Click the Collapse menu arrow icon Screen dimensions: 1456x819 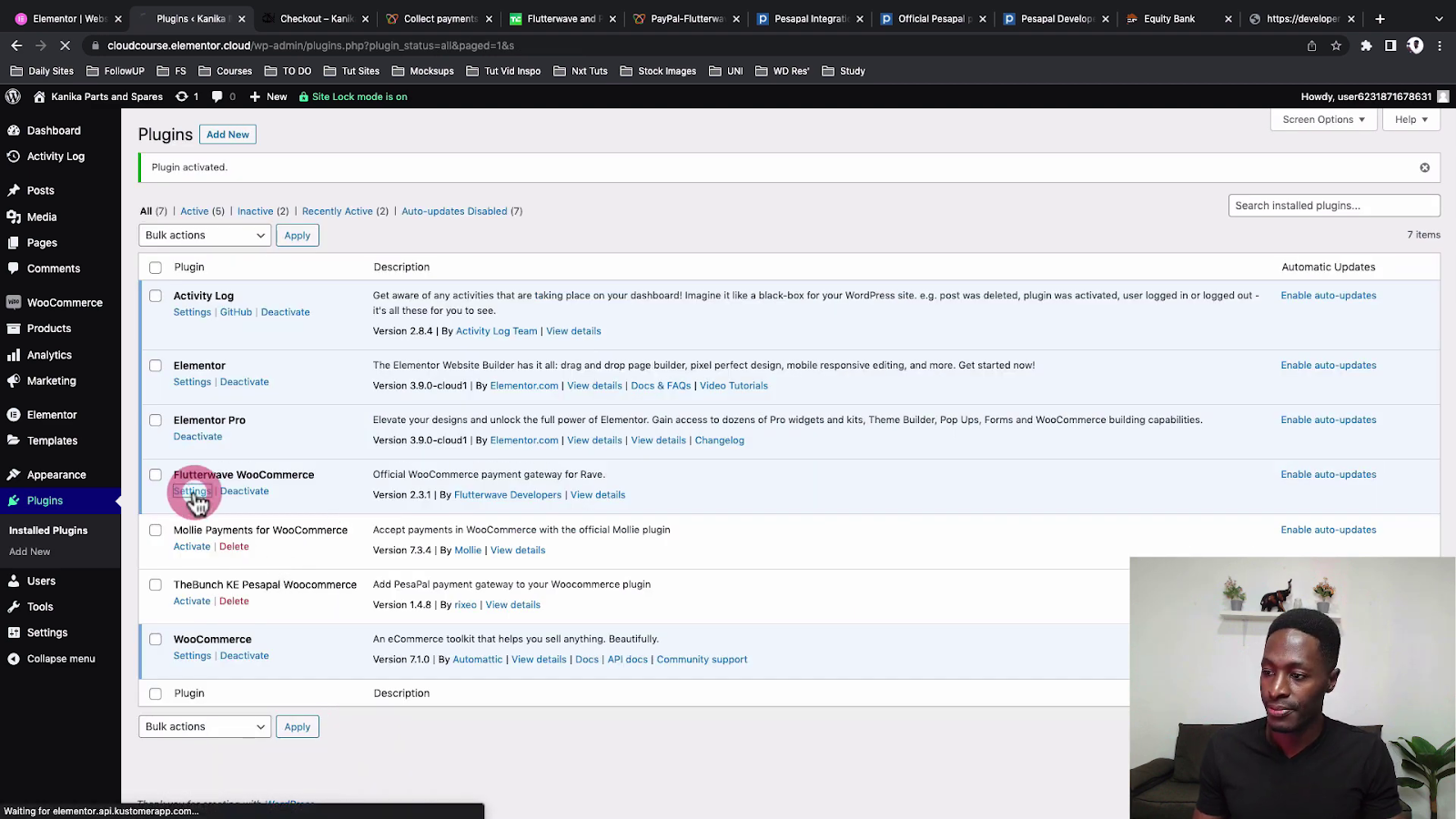14,659
